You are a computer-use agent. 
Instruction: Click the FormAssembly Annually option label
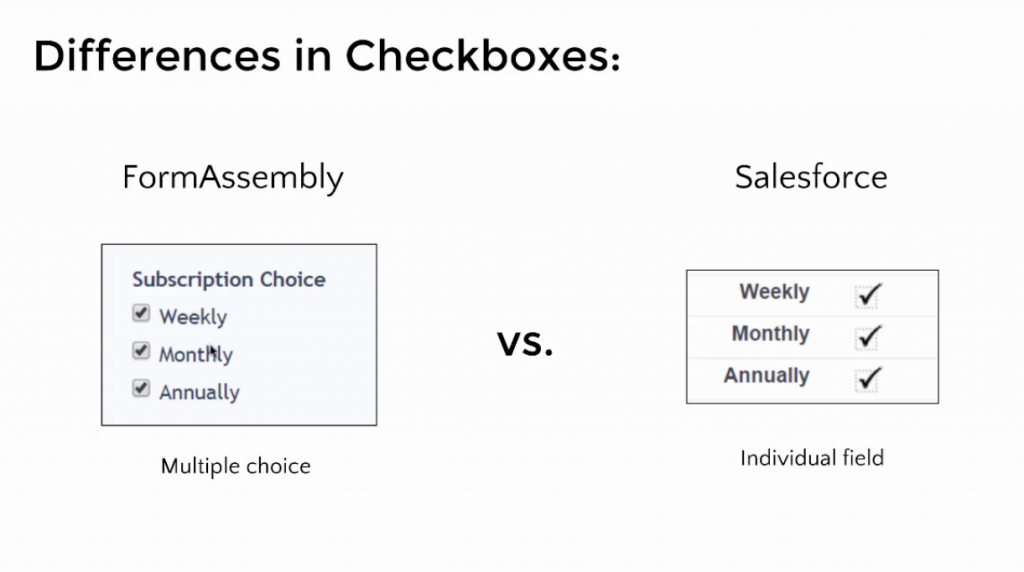coord(199,392)
